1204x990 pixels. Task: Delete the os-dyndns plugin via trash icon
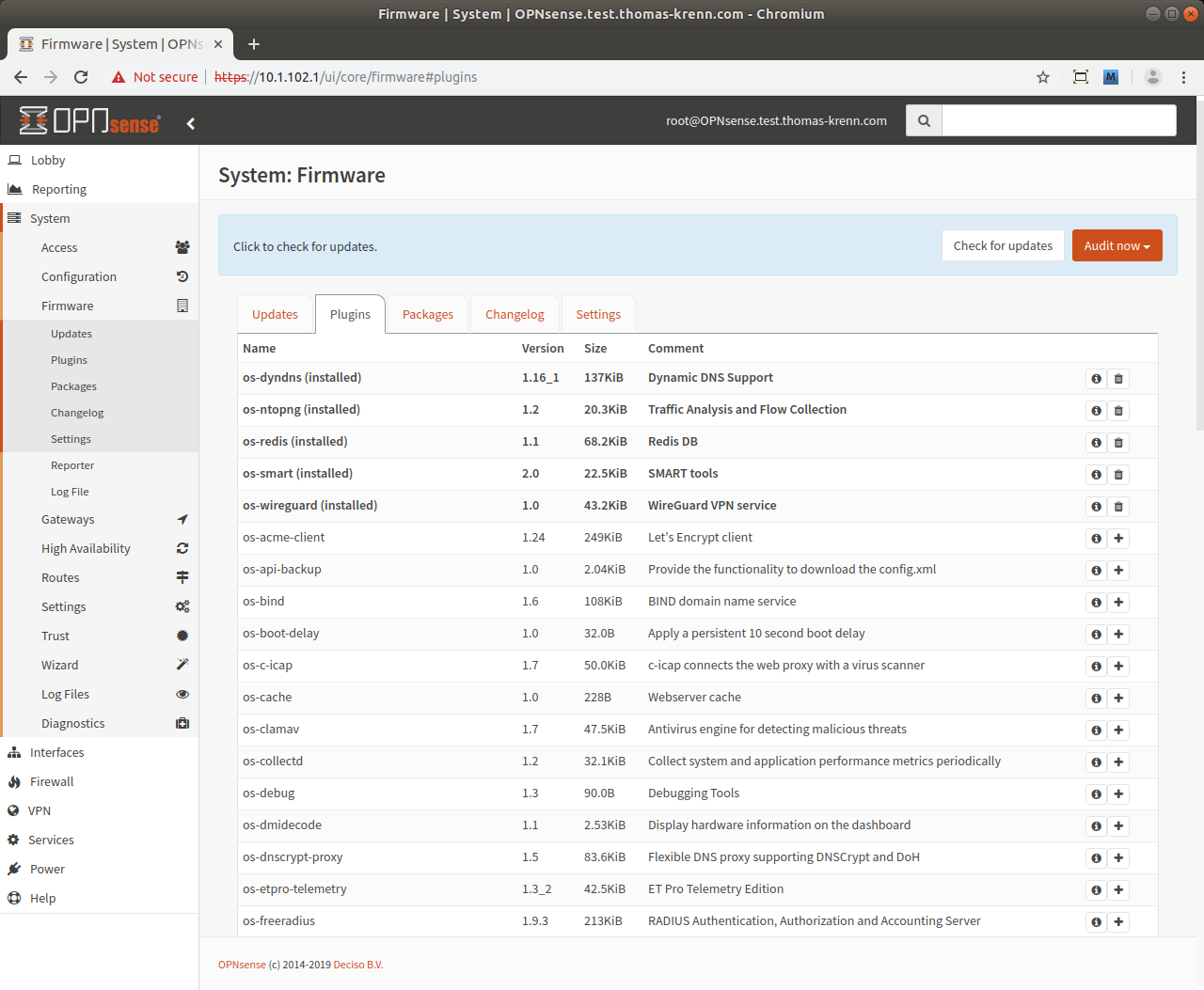click(x=1118, y=379)
